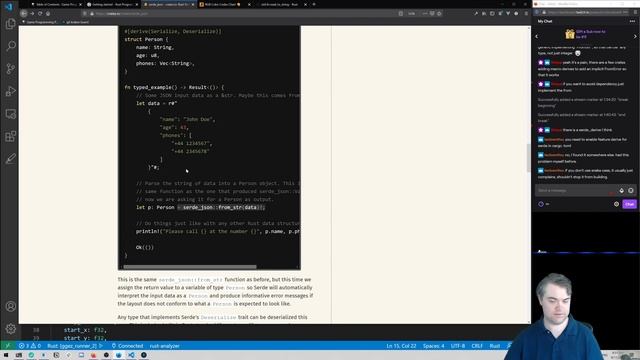Go to the browser home page
This screenshot has width=640, height=360.
tap(48, 13)
